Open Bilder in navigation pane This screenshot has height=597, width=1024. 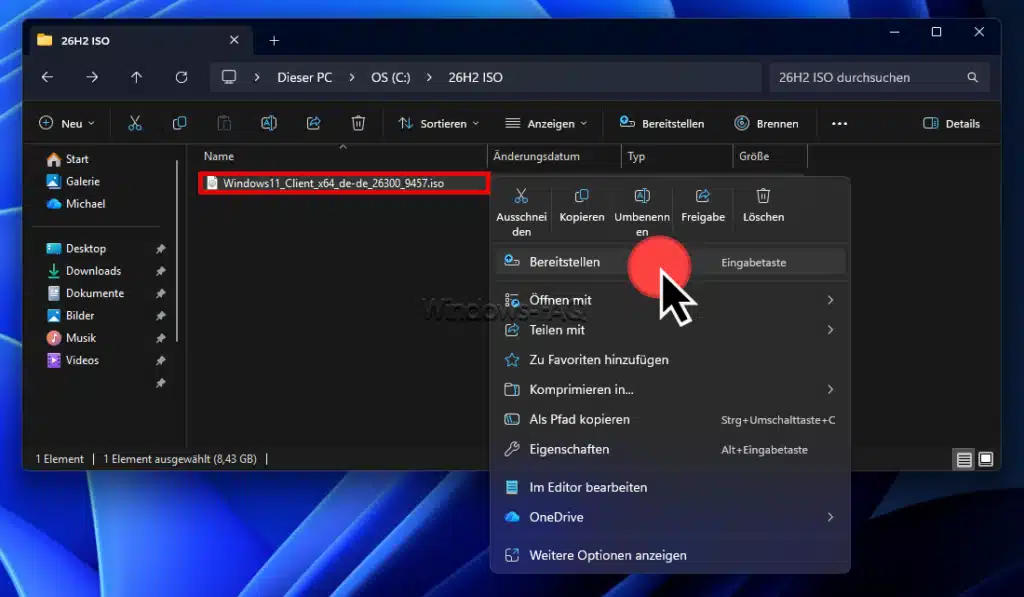pos(71,315)
